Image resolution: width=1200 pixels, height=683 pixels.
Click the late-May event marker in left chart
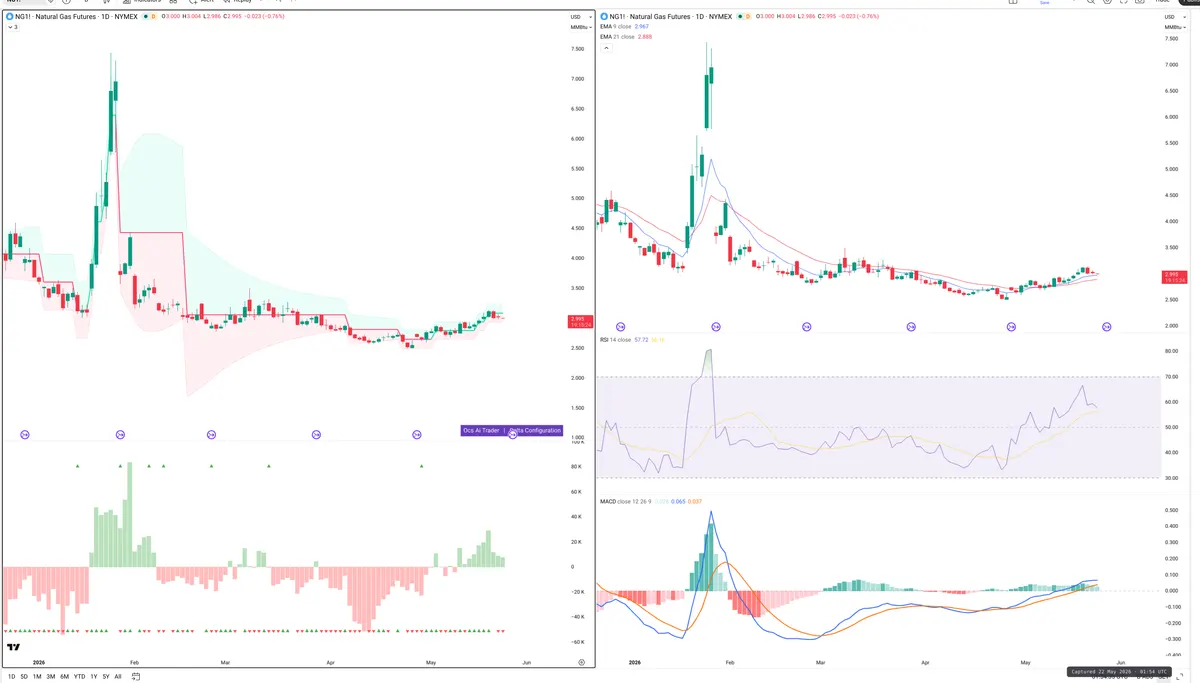pyautogui.click(x=513, y=434)
